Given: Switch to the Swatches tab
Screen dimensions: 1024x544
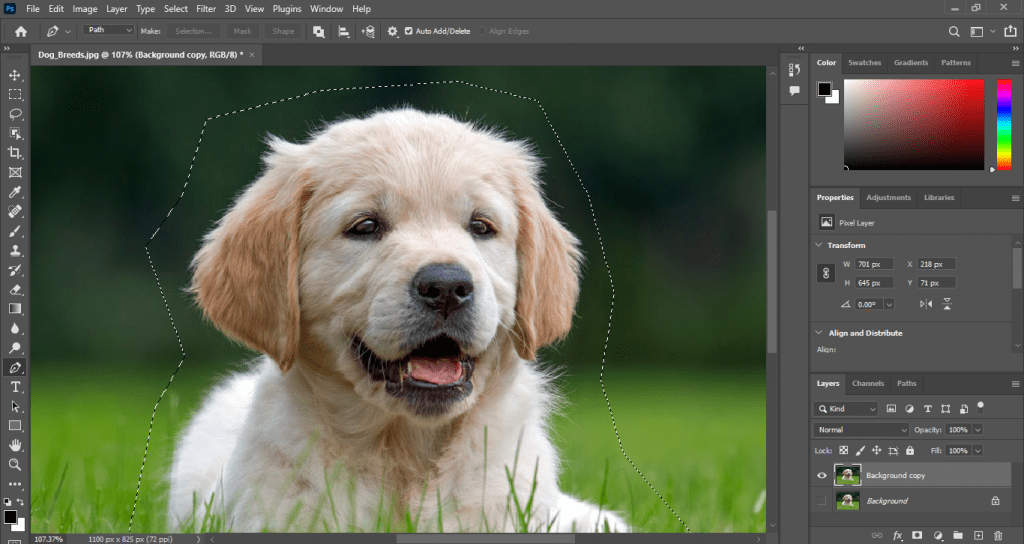Looking at the screenshot, I should tap(865, 63).
